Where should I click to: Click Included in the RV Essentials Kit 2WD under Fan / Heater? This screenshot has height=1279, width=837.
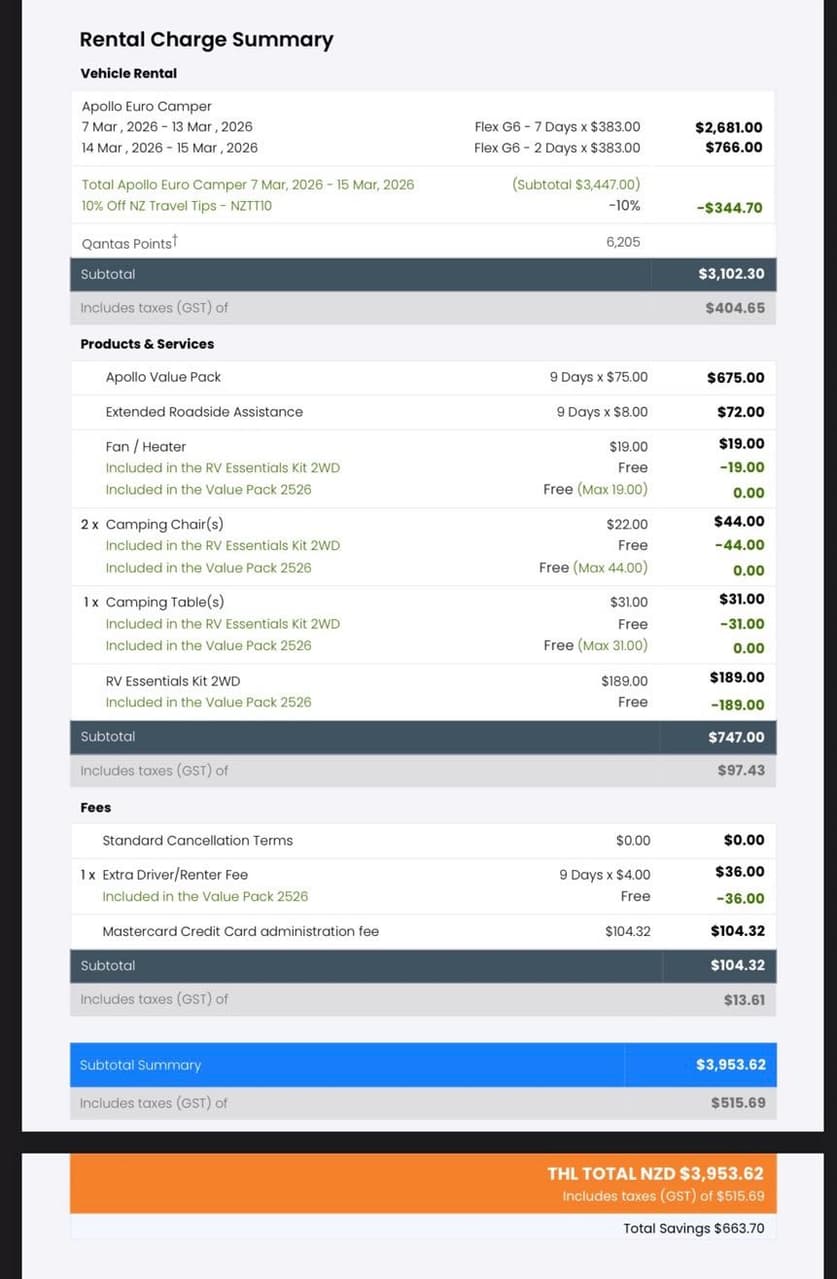(x=223, y=468)
